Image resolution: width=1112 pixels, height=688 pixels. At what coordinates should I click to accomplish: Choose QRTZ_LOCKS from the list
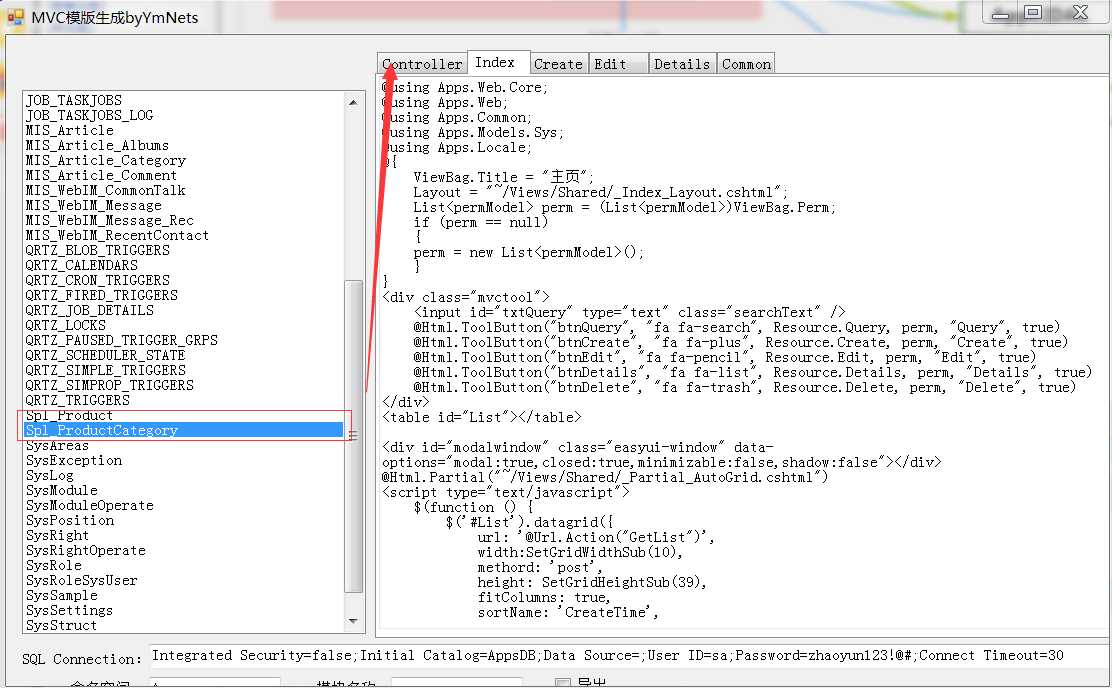[x=66, y=325]
